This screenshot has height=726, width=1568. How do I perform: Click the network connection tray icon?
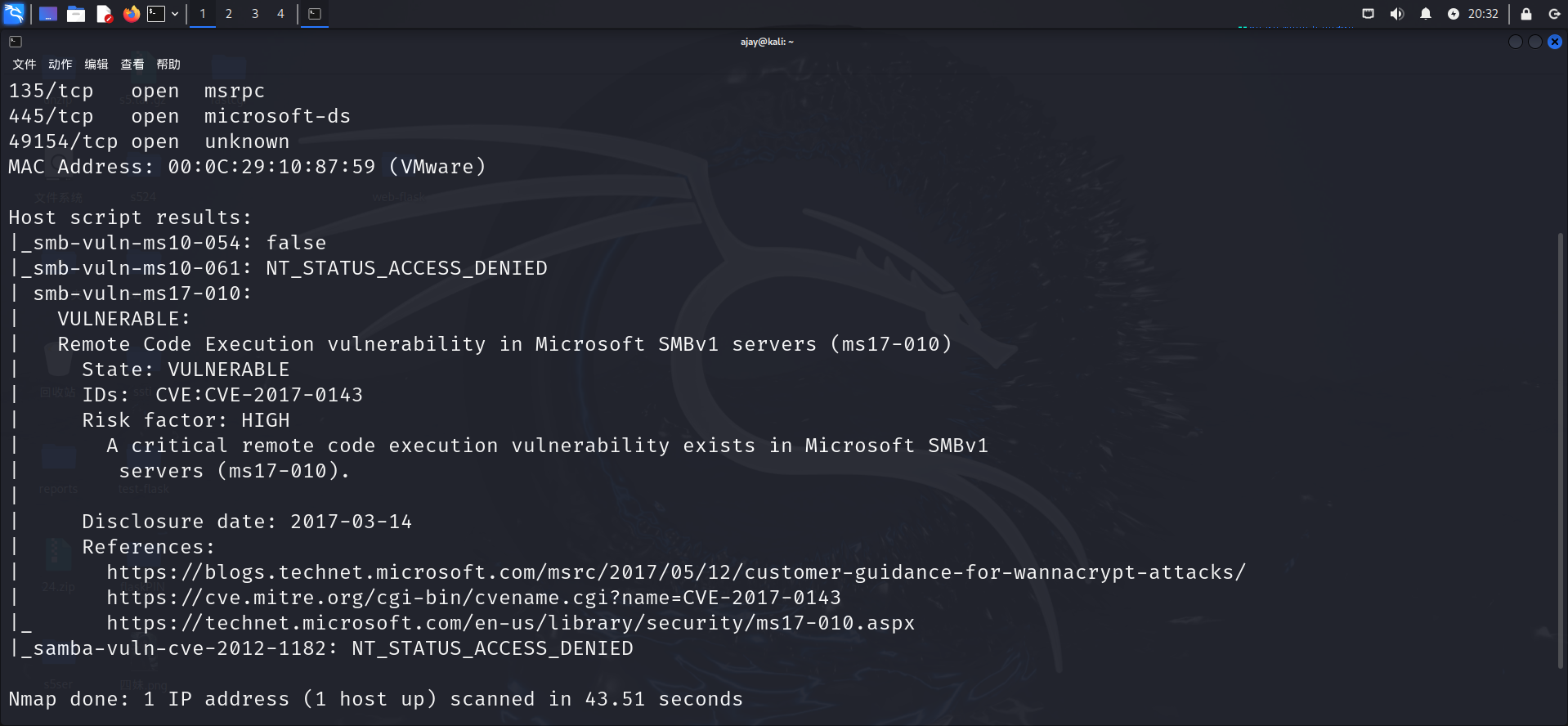pos(1368,14)
